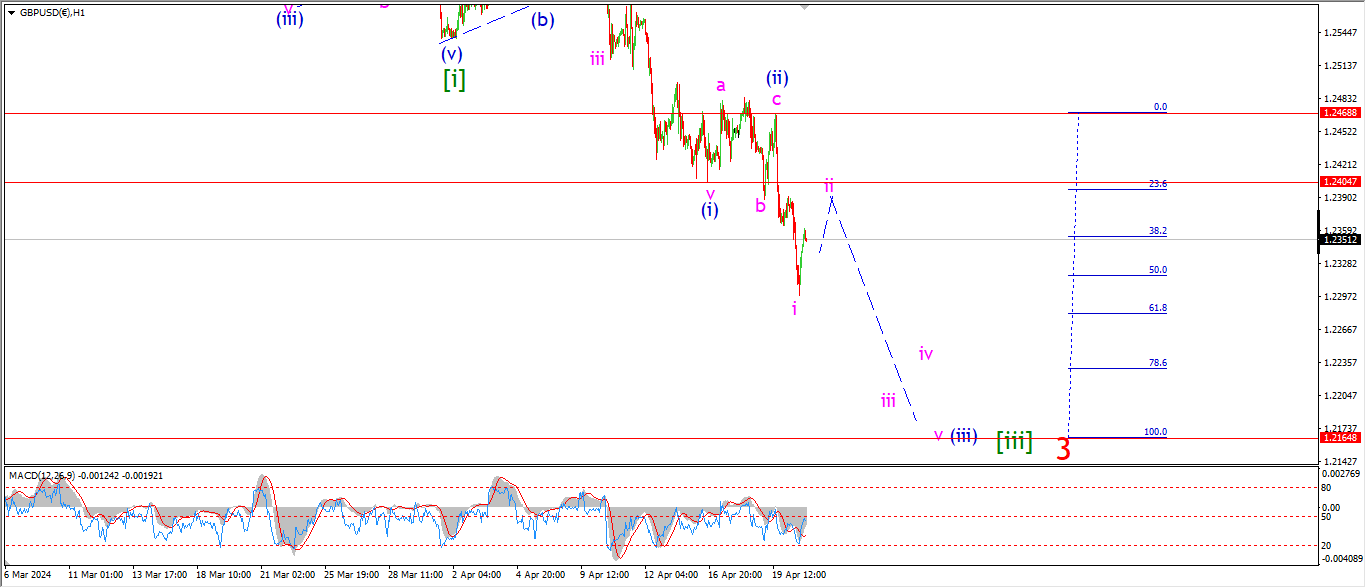The width and height of the screenshot is (1366, 588).
Task: Click the 21 Mar 02:00 time axis label
Action: pyautogui.click(x=287, y=575)
